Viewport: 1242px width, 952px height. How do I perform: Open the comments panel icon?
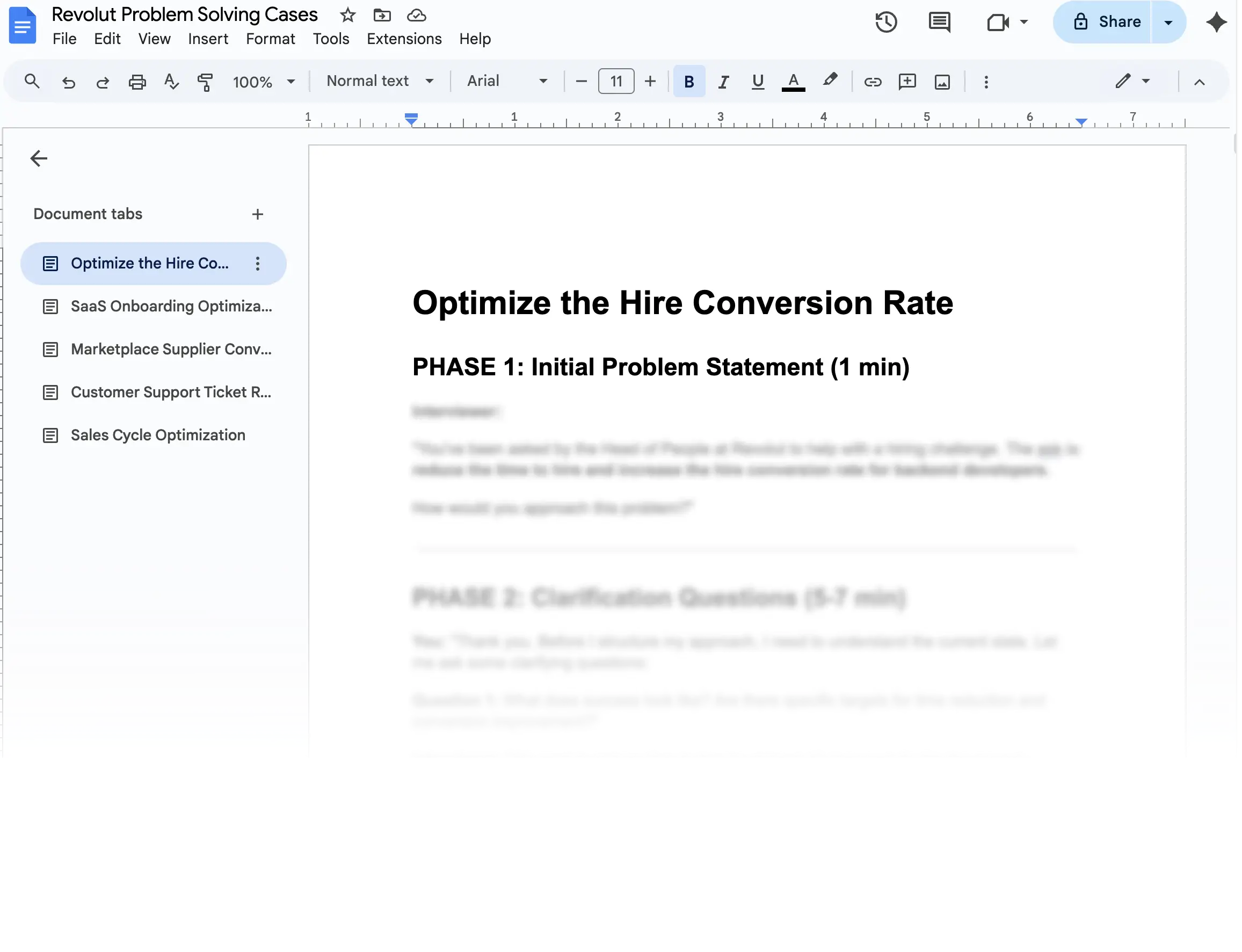pyautogui.click(x=940, y=22)
